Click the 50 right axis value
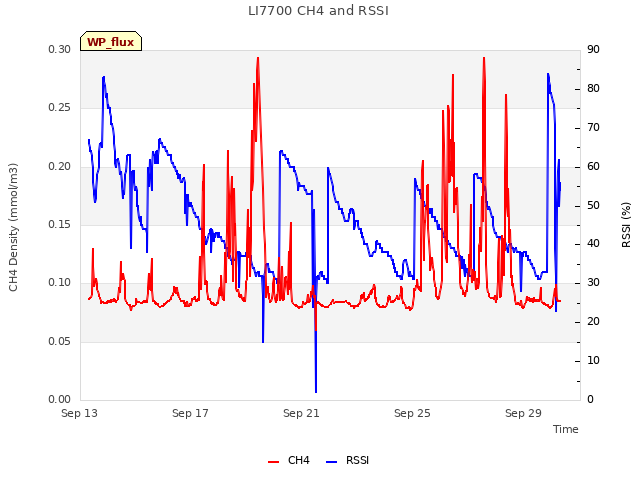Screen dimensions: 640x480 coord(593,205)
